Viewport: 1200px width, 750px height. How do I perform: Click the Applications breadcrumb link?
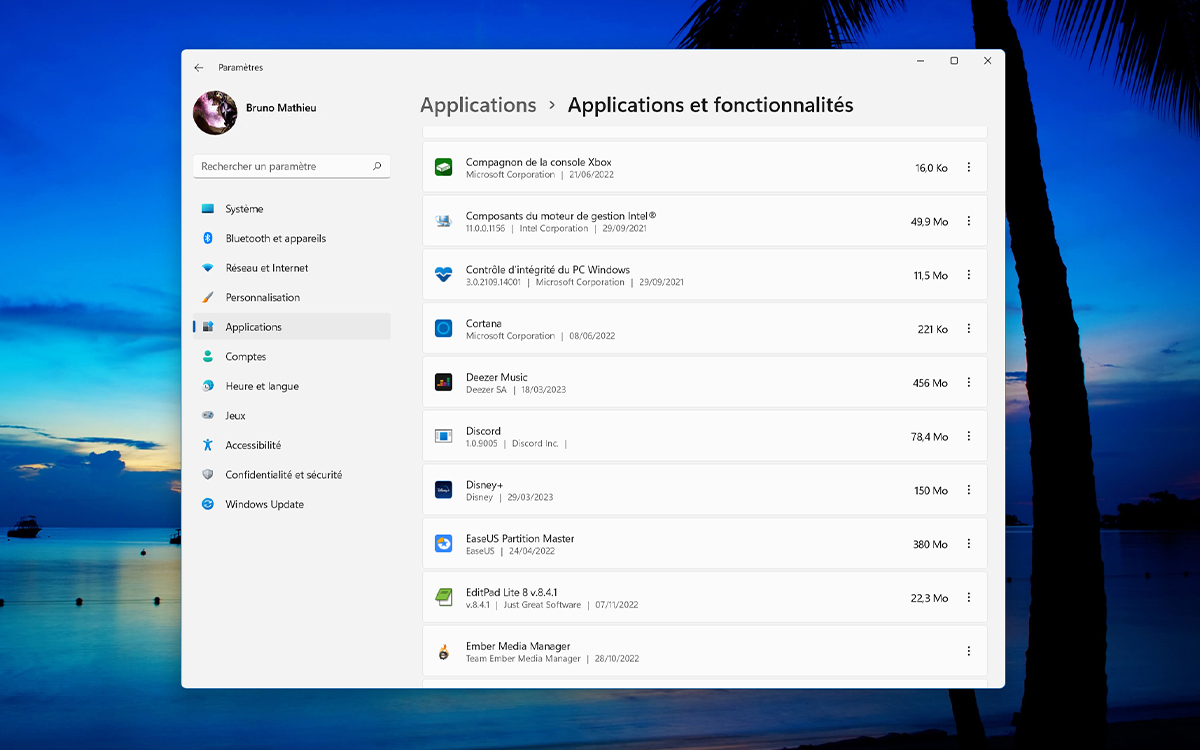pyautogui.click(x=478, y=104)
